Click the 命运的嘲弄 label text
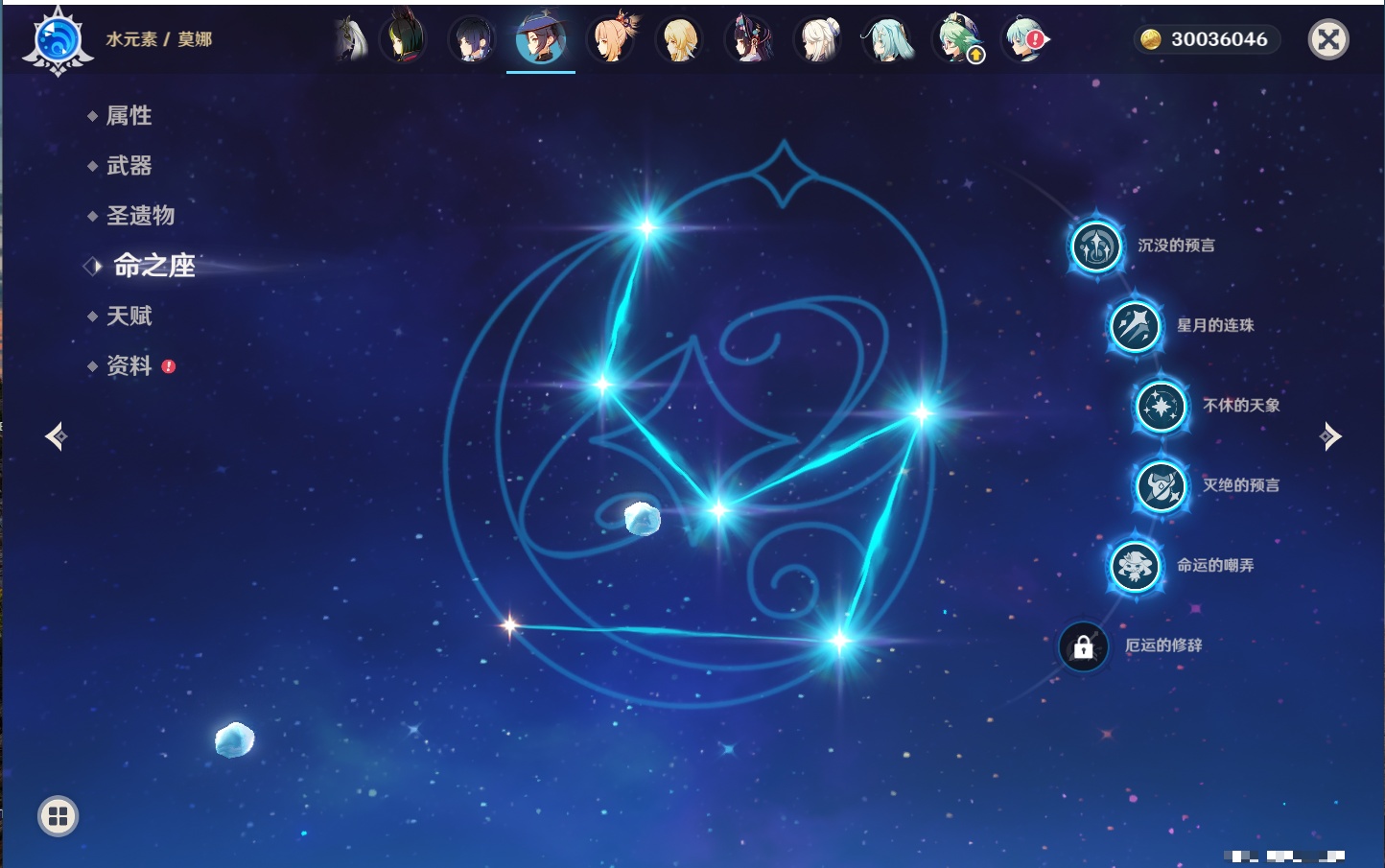 pyautogui.click(x=1215, y=565)
